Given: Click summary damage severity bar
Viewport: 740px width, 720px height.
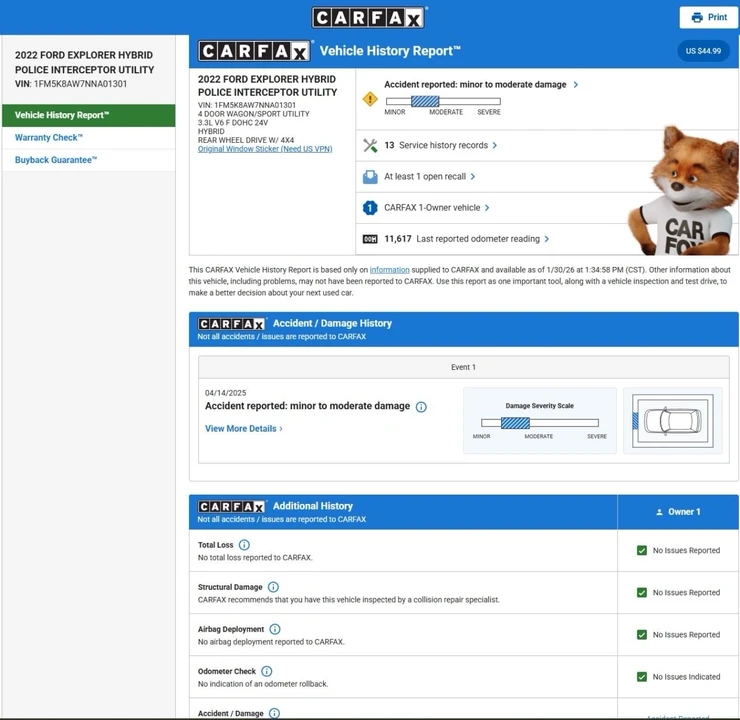Looking at the screenshot, I should coord(443,101).
